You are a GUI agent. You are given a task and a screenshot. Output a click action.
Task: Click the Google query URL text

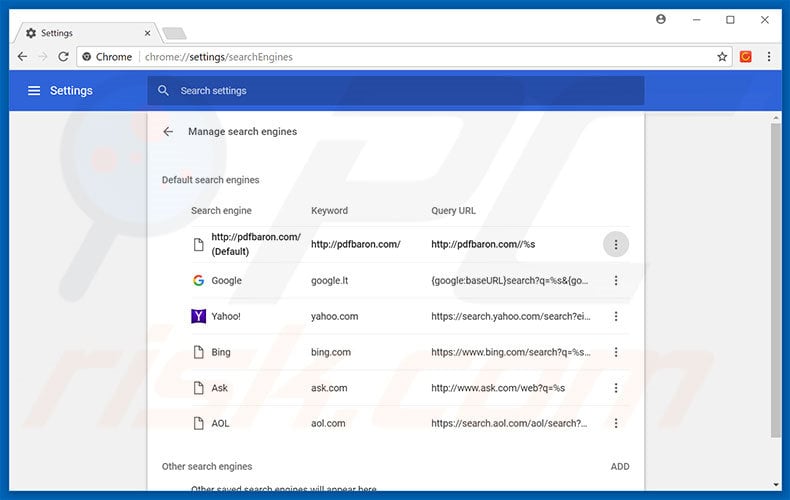(509, 281)
